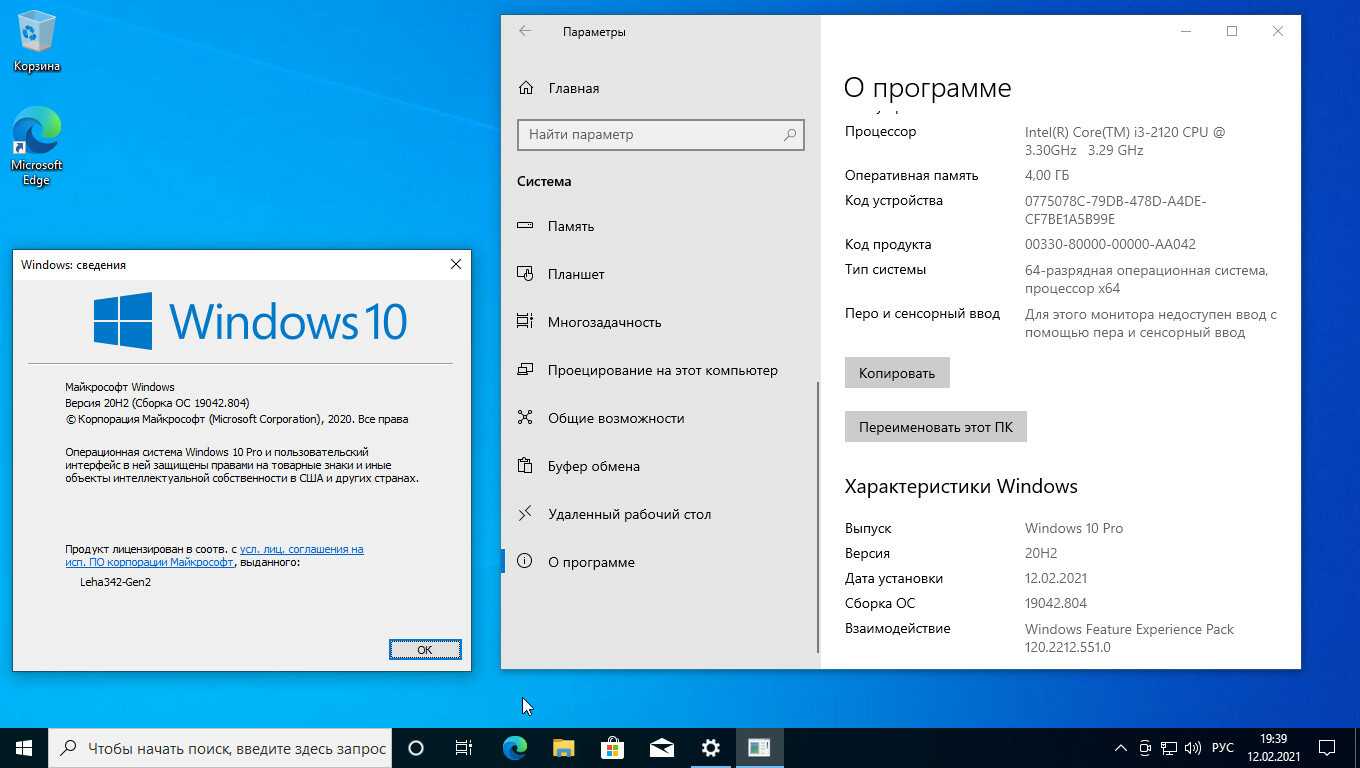The width and height of the screenshot is (1360, 768).
Task: Open the Mail app on taskbar
Action: (x=661, y=747)
